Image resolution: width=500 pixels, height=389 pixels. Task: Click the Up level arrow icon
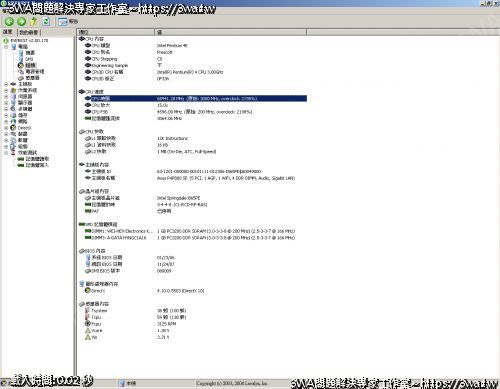(x=33, y=22)
